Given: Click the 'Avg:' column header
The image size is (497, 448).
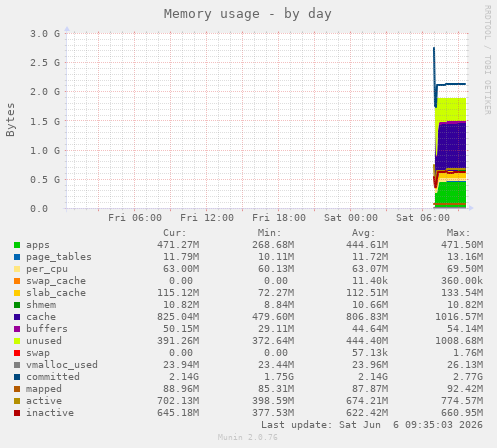Looking at the screenshot, I should [364, 233].
